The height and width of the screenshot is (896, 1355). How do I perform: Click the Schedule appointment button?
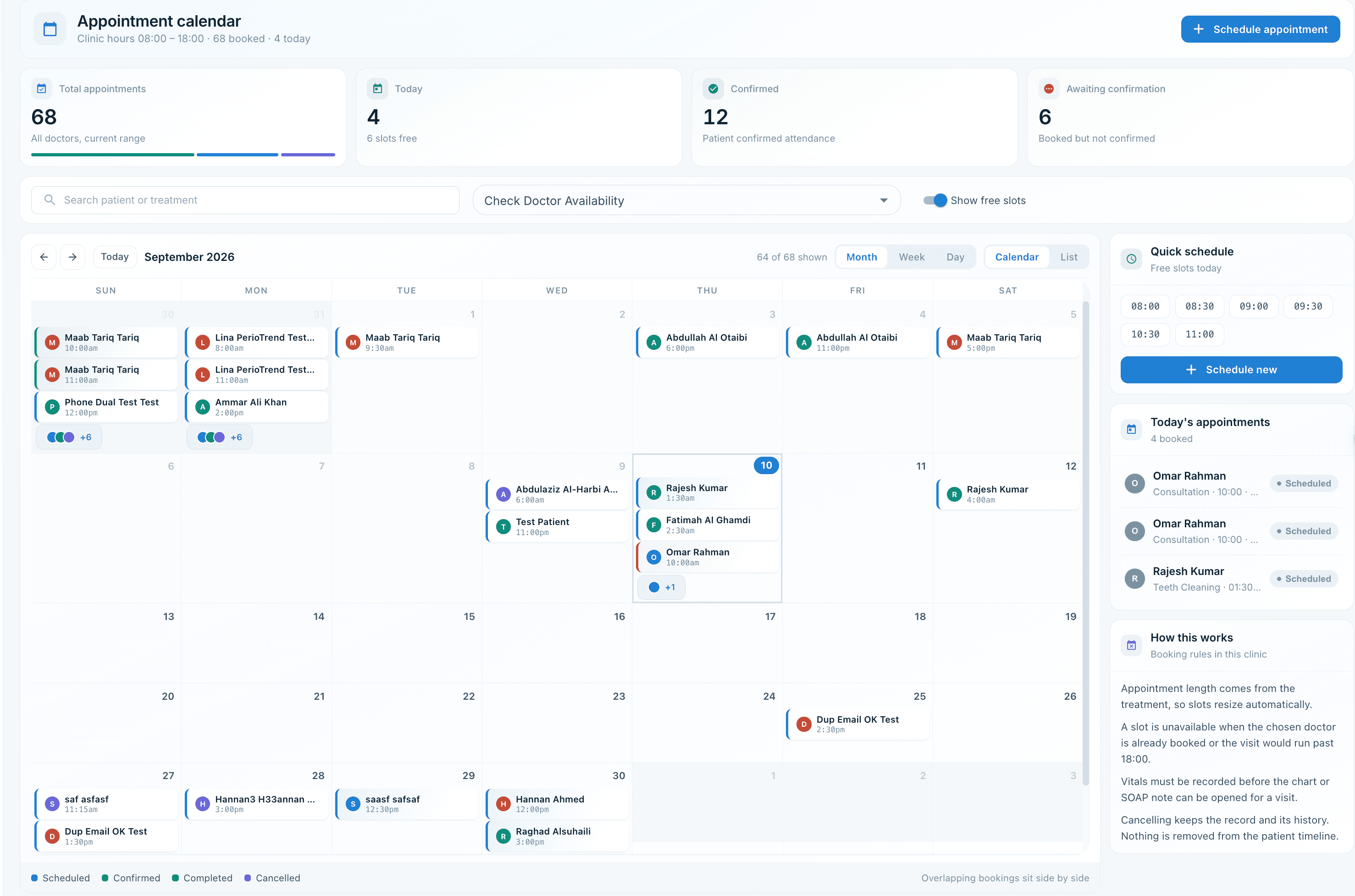pos(1260,29)
